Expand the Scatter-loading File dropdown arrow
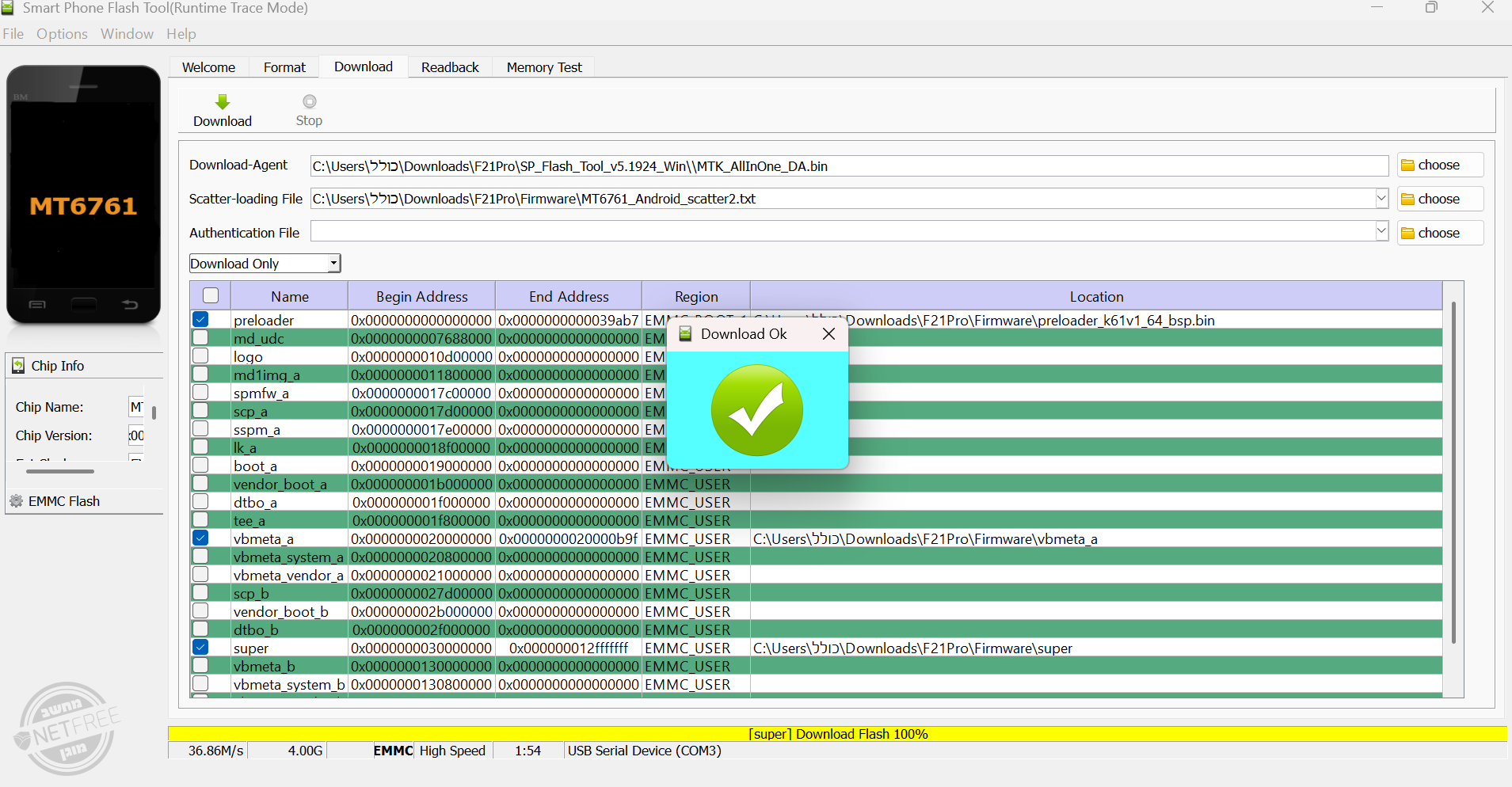Image resolution: width=1512 pixels, height=787 pixels. coord(1381,199)
